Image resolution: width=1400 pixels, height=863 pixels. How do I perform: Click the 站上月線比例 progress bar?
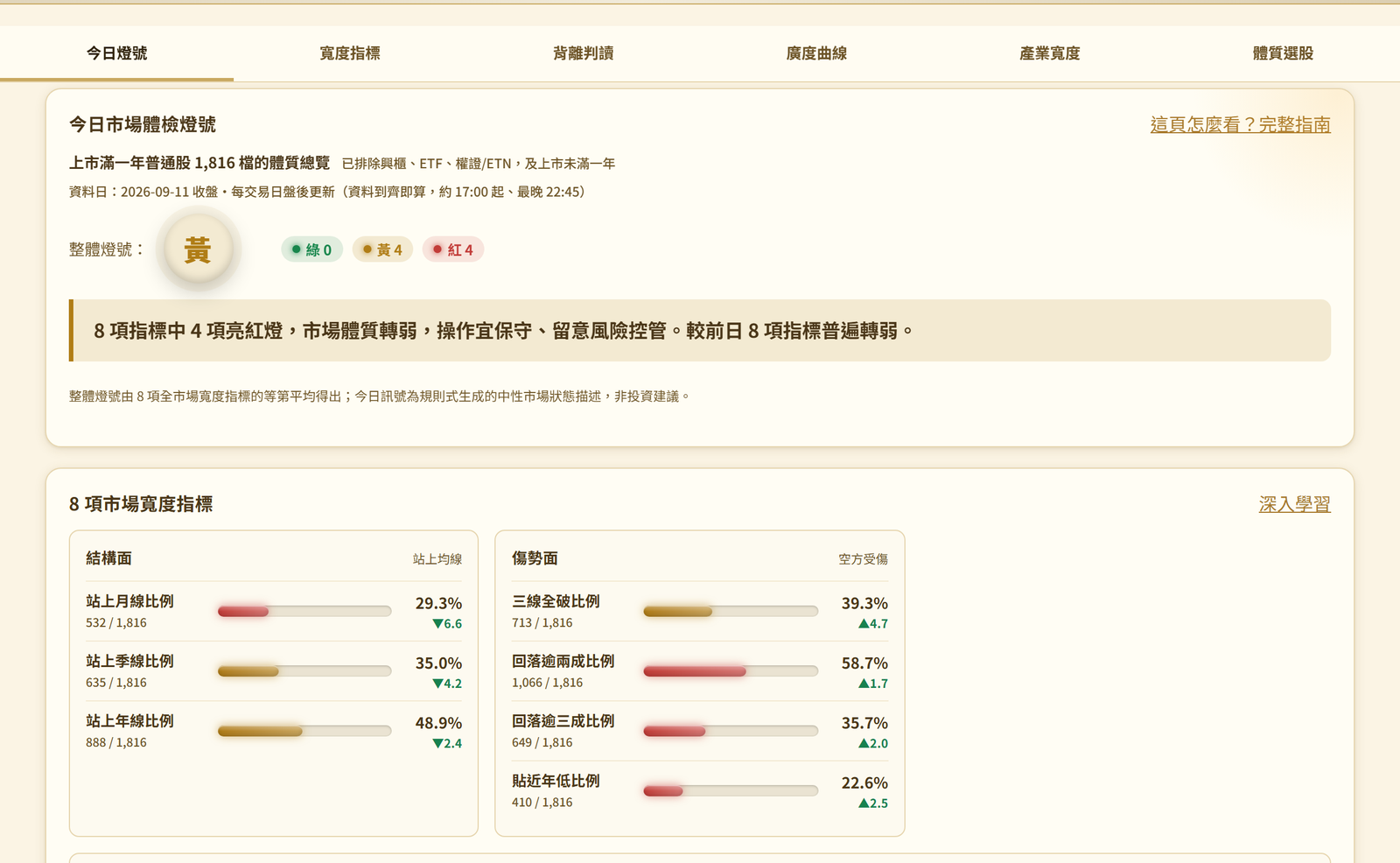(x=304, y=611)
